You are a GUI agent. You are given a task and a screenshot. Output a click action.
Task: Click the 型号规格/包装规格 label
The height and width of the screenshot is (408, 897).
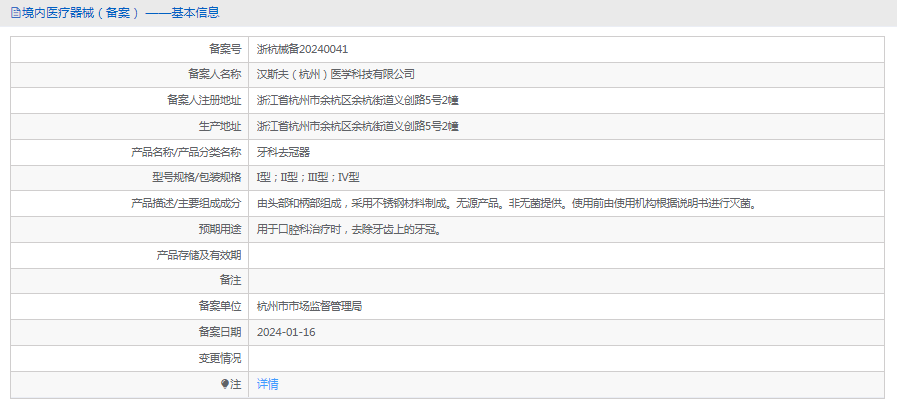pyautogui.click(x=197, y=178)
